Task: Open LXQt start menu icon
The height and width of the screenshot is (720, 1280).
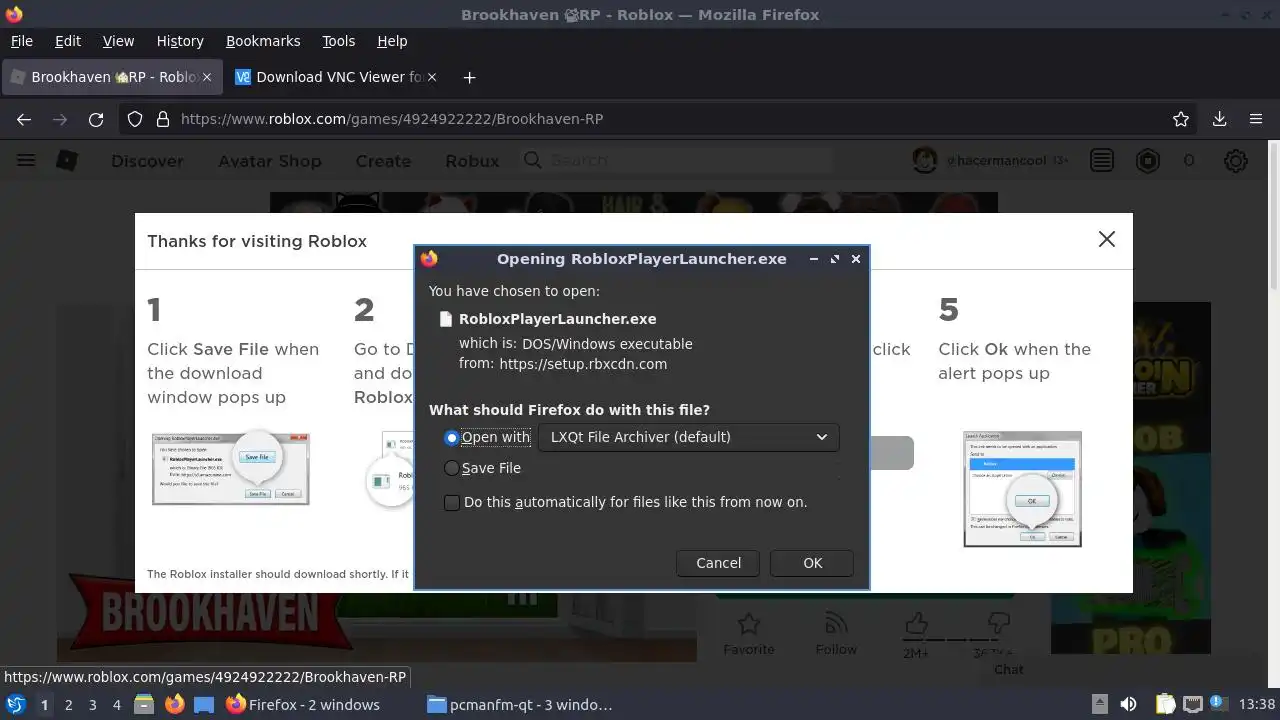Action: tap(16, 704)
